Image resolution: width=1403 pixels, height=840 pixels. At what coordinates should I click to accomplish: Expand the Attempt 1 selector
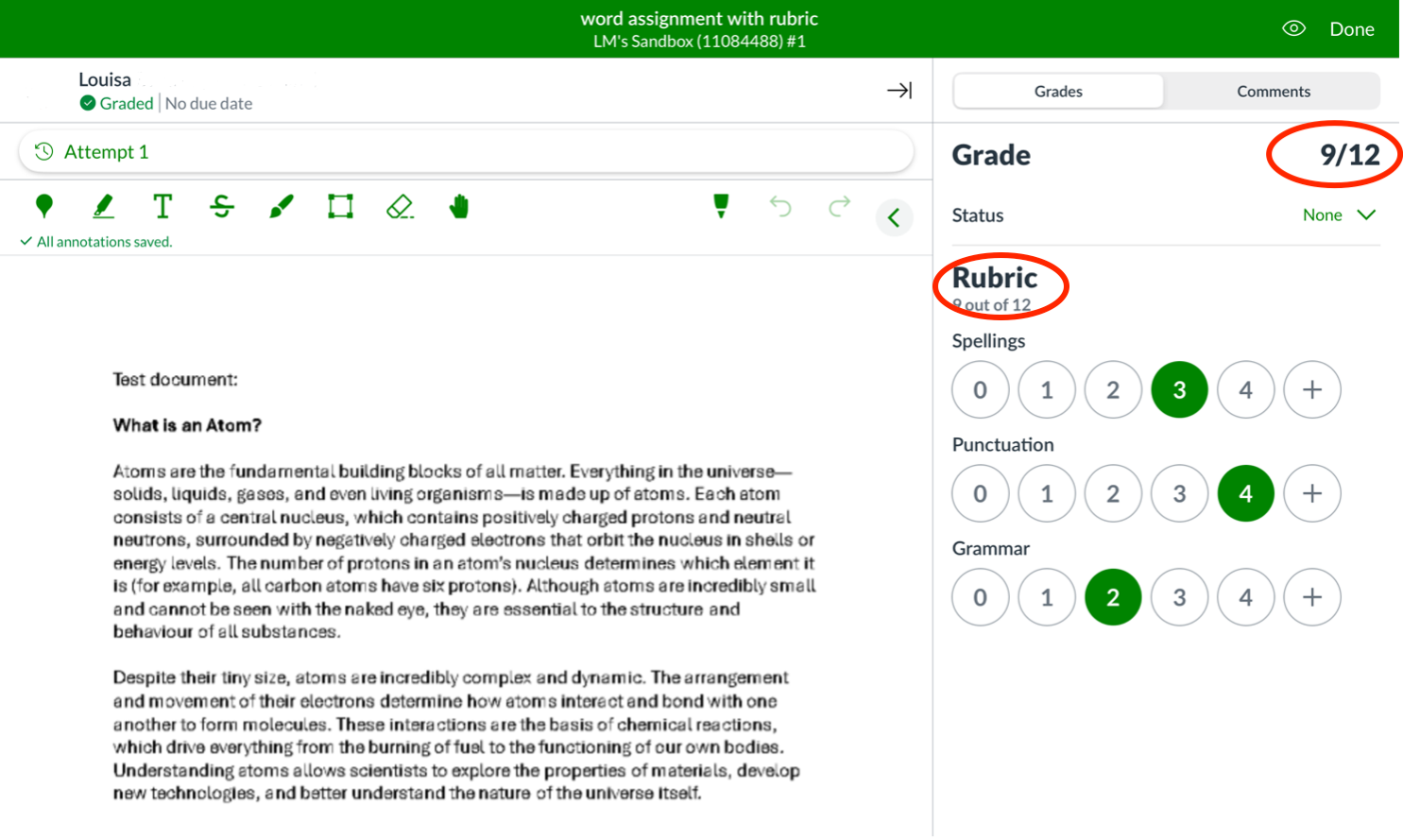click(466, 152)
